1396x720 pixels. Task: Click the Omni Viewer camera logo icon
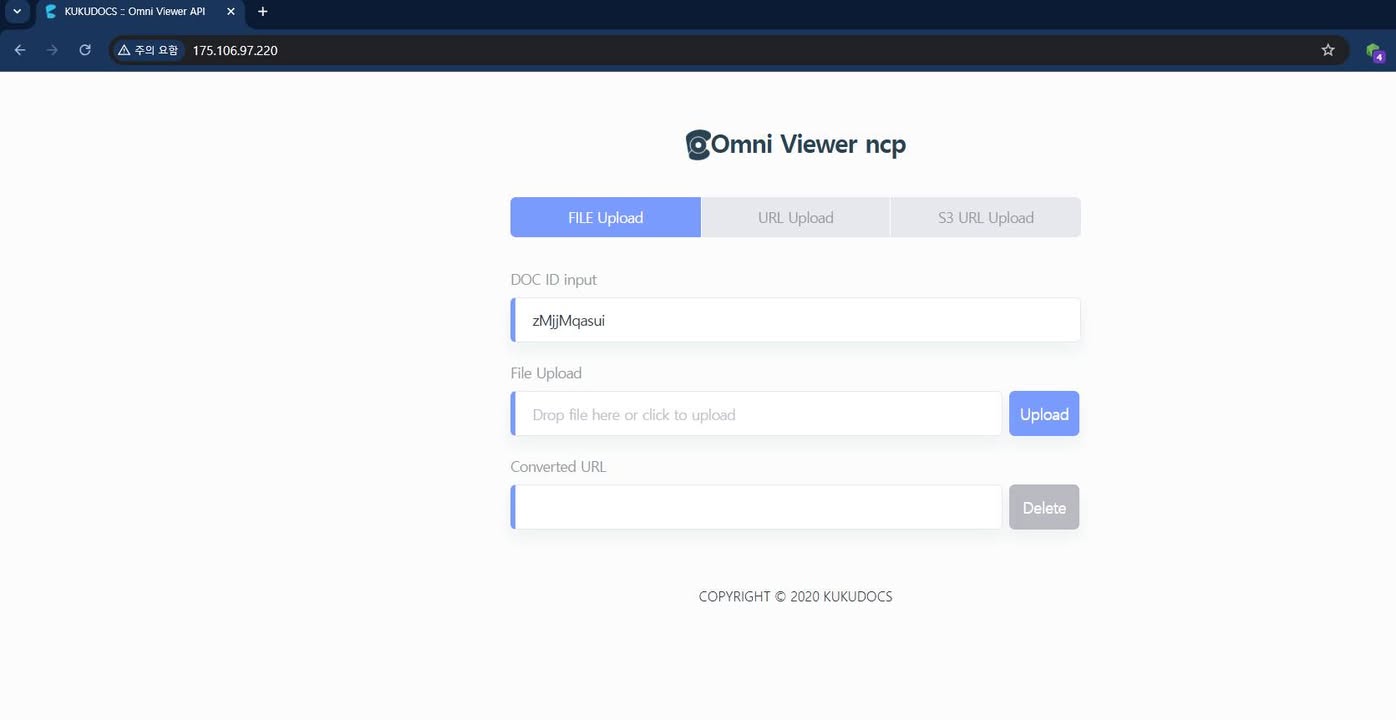696,144
